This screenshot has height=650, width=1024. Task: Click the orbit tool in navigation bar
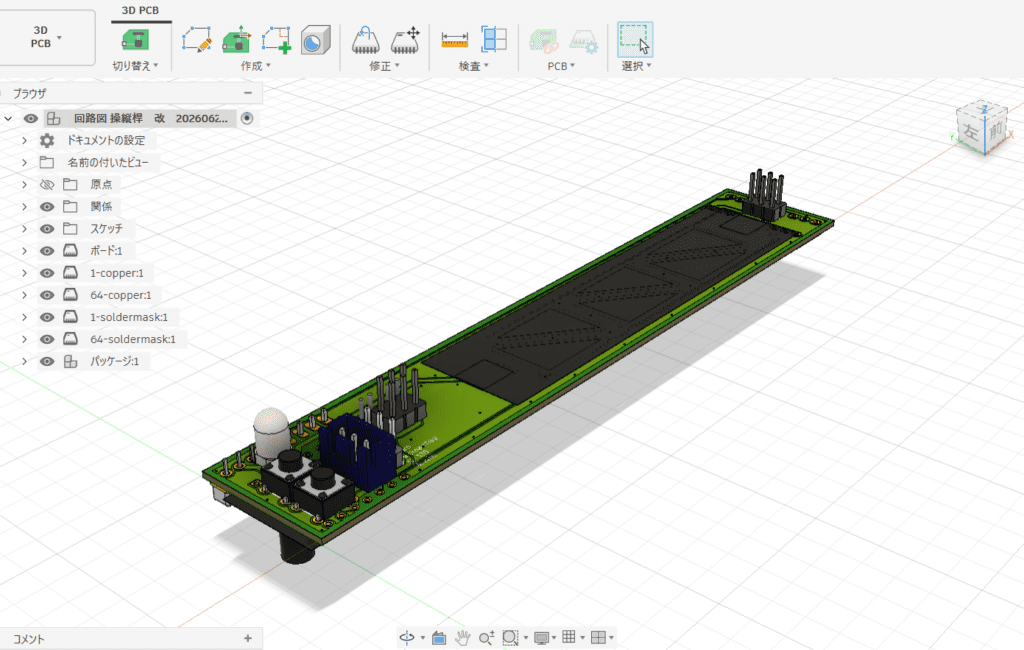[407, 637]
